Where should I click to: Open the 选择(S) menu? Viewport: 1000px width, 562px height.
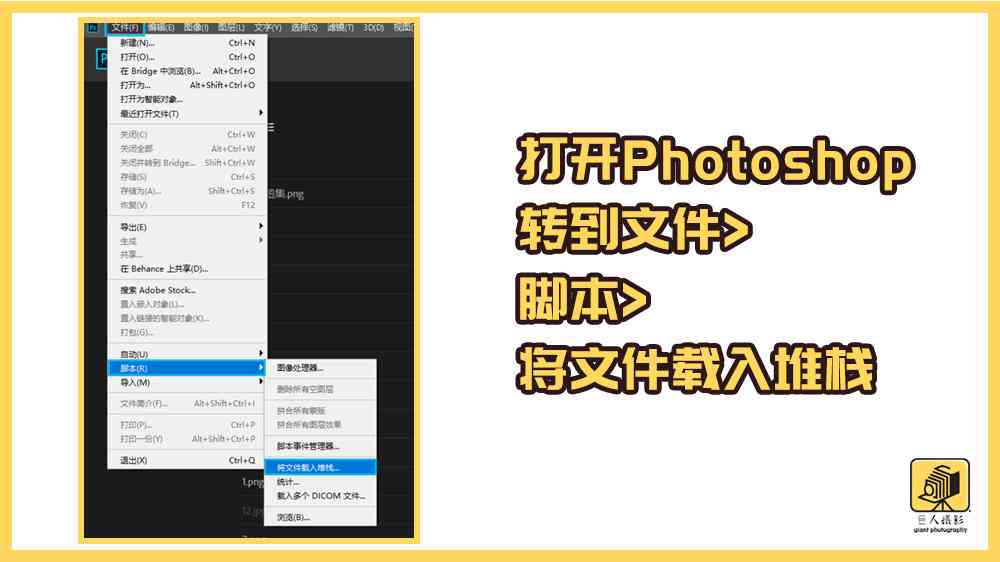[x=304, y=28]
